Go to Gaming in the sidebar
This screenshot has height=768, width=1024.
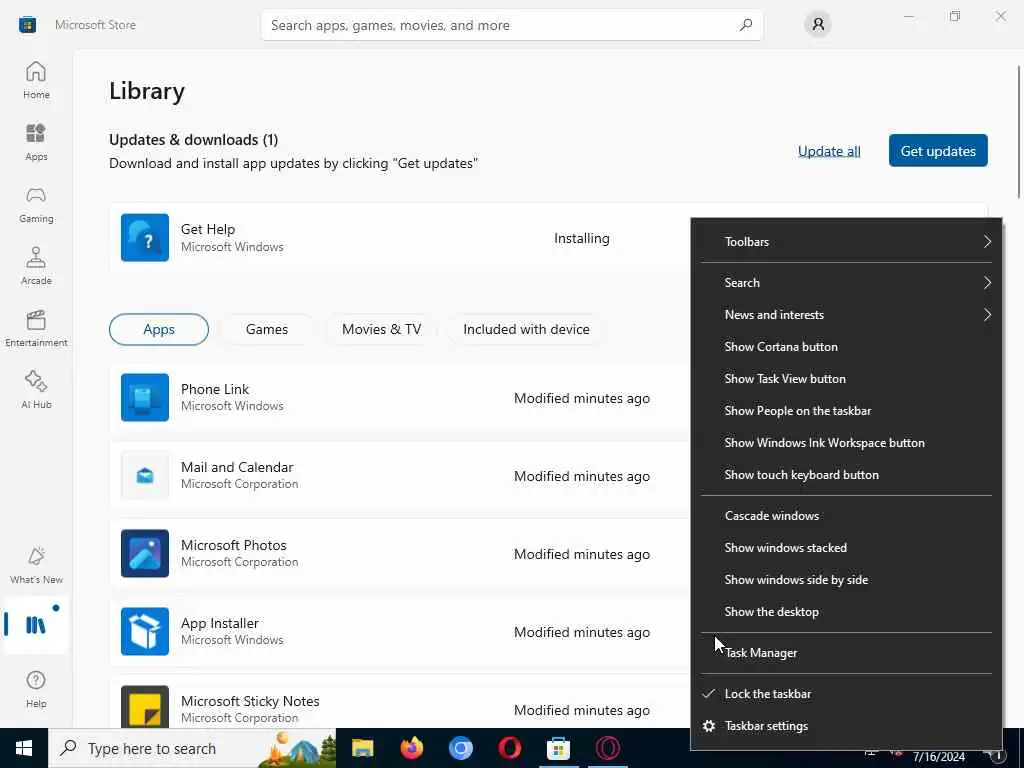point(36,204)
